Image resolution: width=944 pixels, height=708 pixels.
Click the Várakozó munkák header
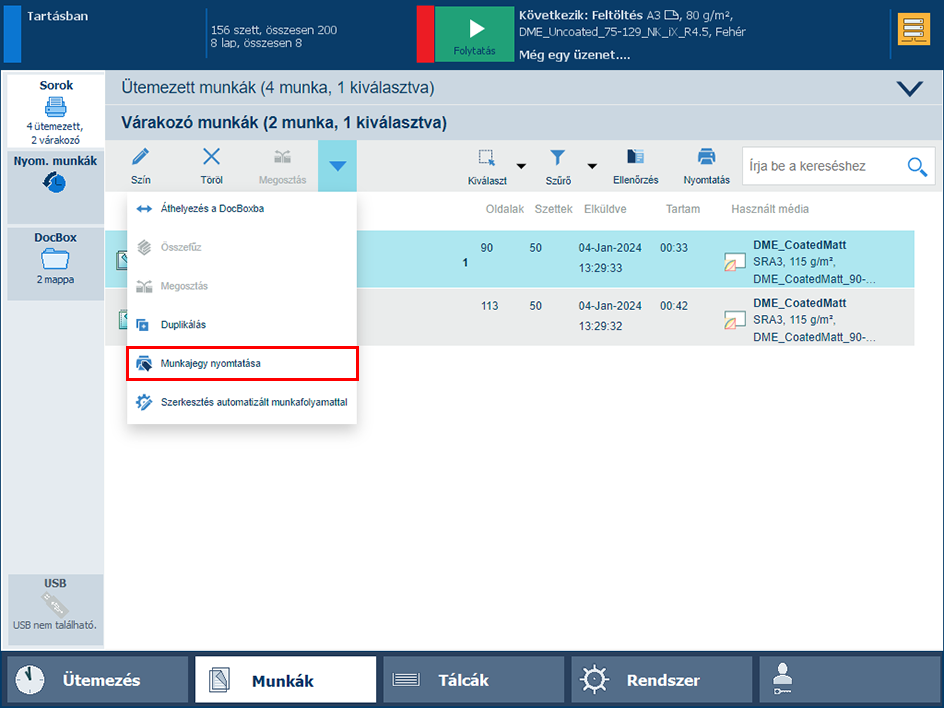(x=523, y=123)
